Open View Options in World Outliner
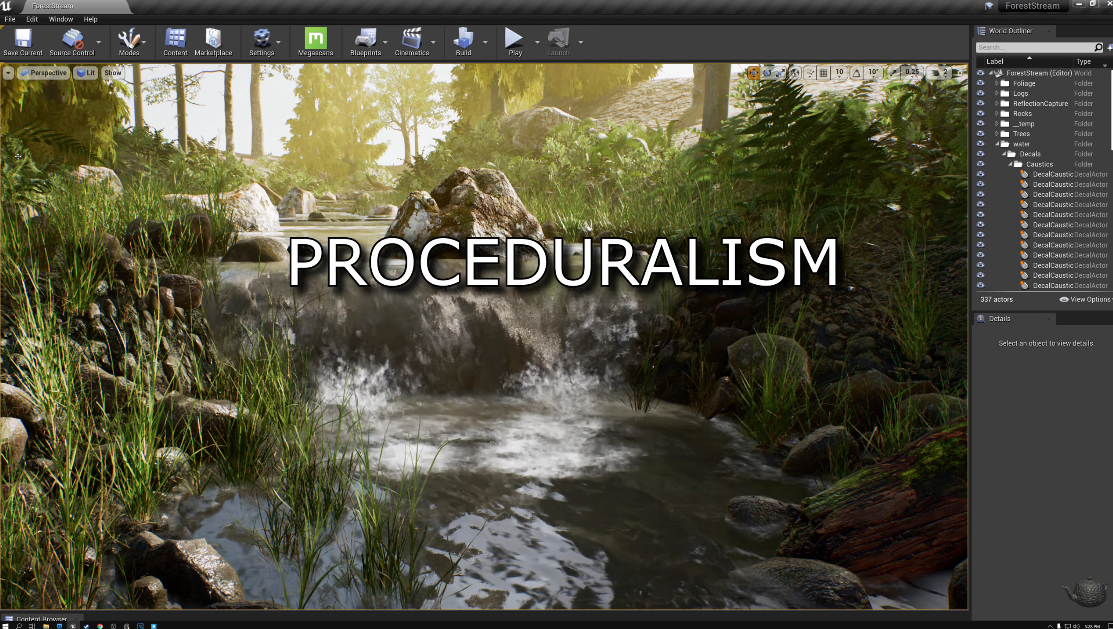This screenshot has height=629, width=1113. pos(1085,300)
